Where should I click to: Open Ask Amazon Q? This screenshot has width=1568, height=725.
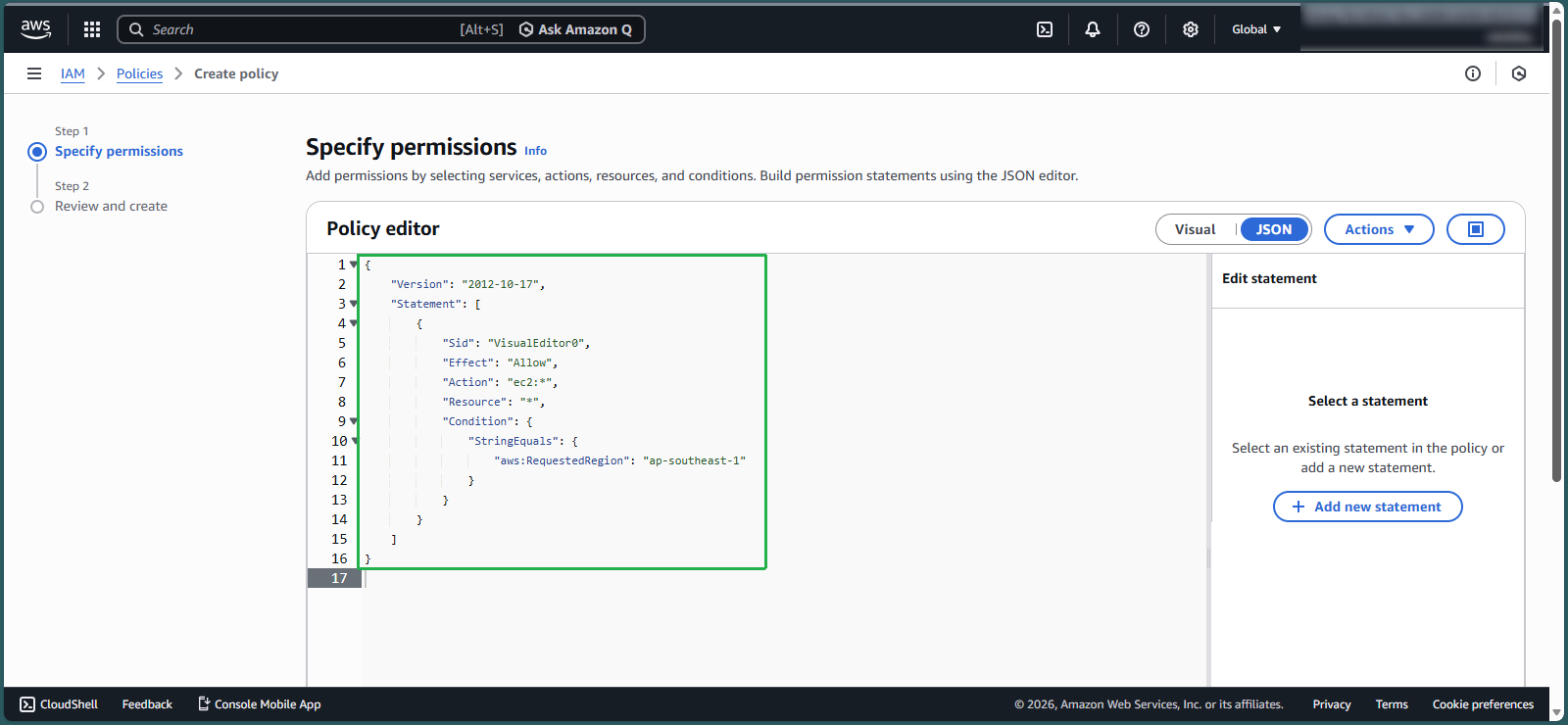pos(576,29)
